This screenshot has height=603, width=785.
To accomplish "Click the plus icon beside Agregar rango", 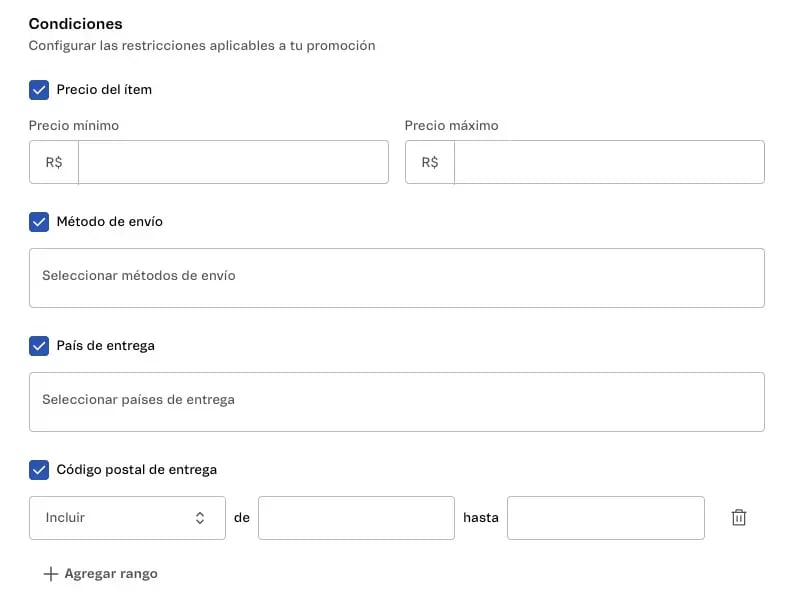I will coord(50,574).
